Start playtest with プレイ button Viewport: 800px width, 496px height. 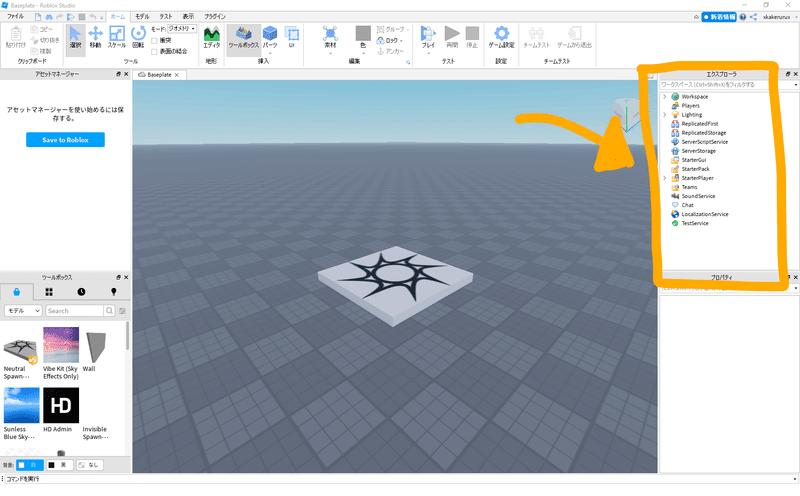428,37
